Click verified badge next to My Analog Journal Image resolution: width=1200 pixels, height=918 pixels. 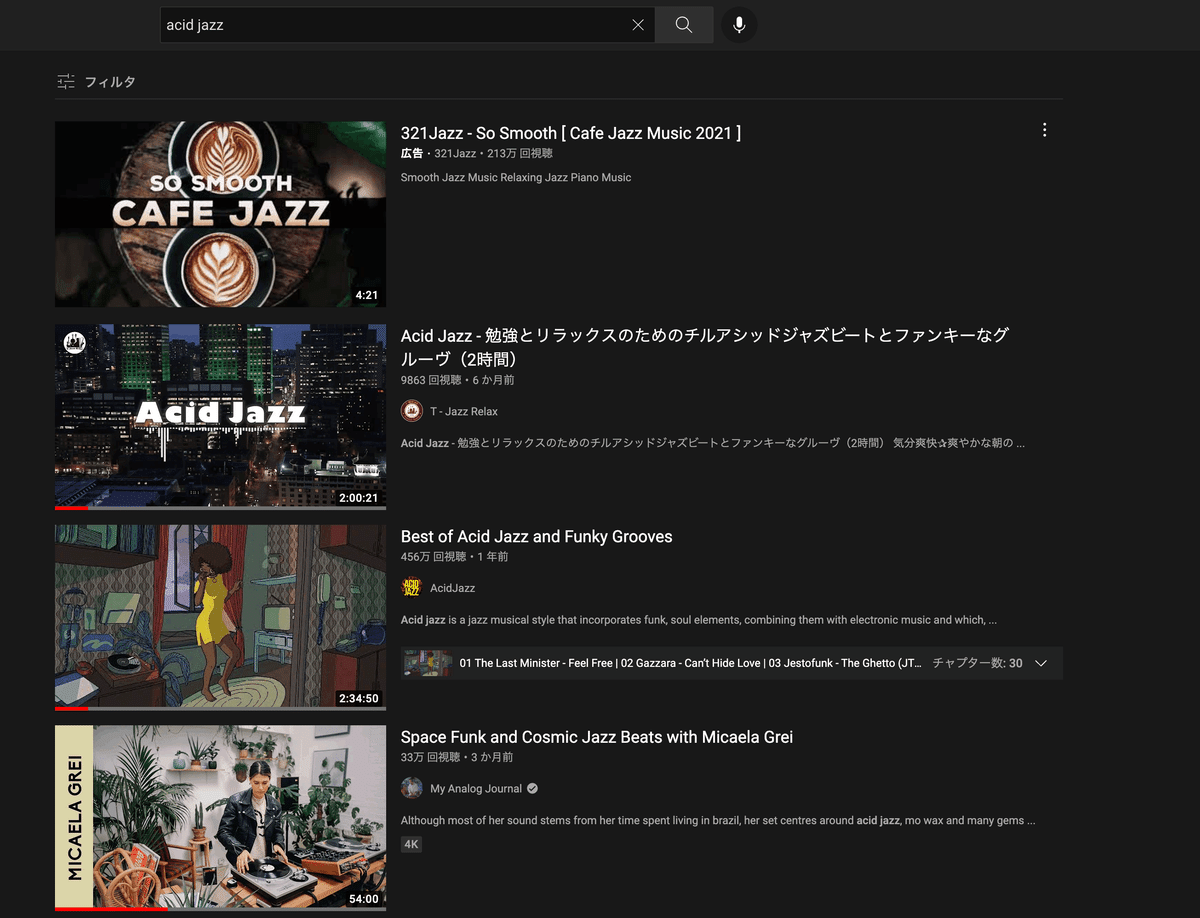click(532, 788)
